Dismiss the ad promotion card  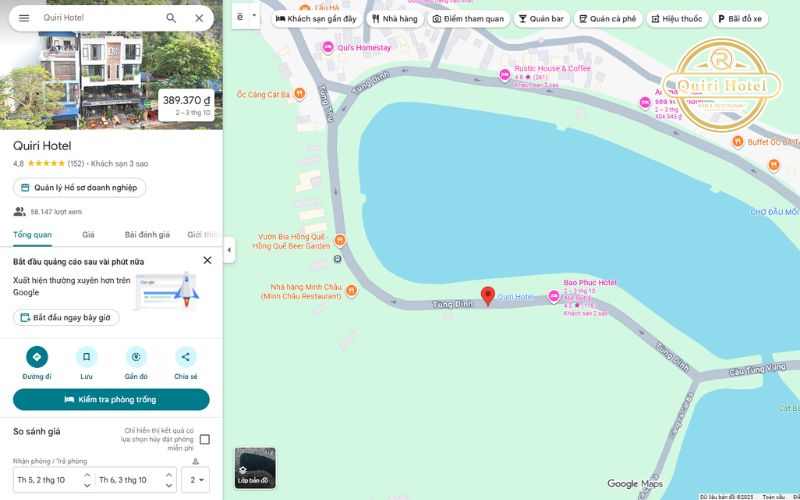[x=207, y=260]
